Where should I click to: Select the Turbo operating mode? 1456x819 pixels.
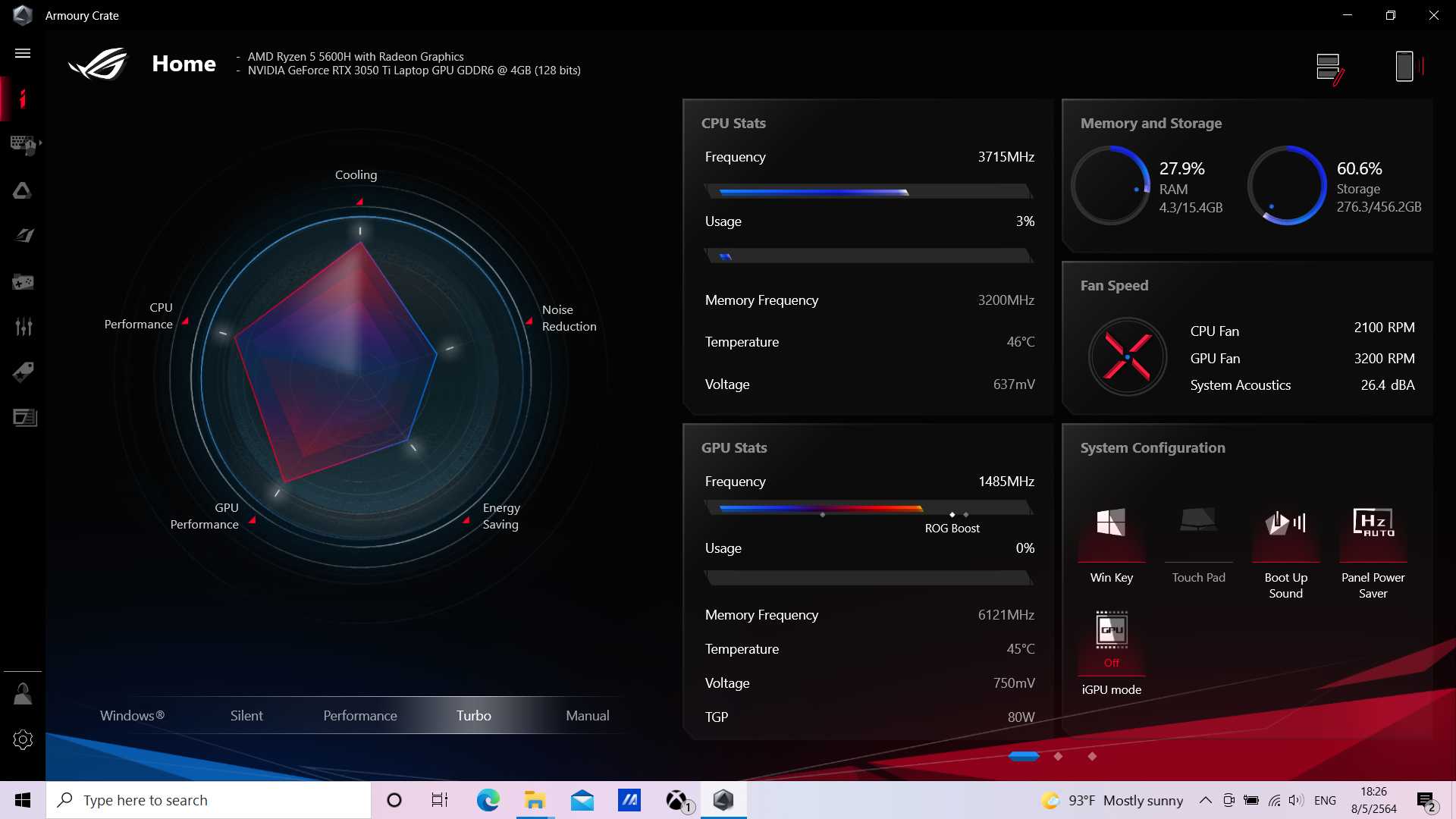(474, 715)
